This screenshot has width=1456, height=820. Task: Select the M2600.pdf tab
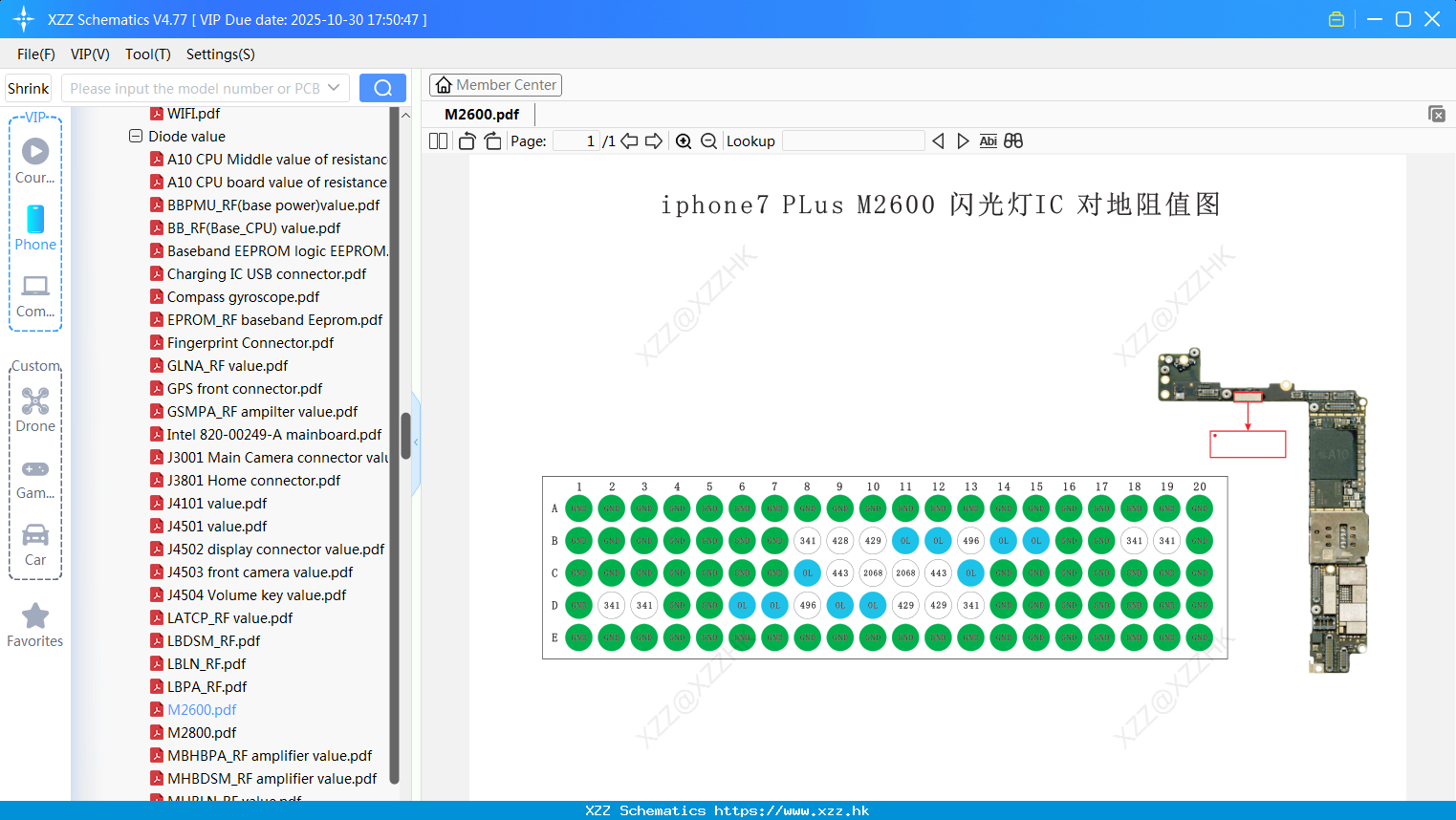[x=482, y=114]
